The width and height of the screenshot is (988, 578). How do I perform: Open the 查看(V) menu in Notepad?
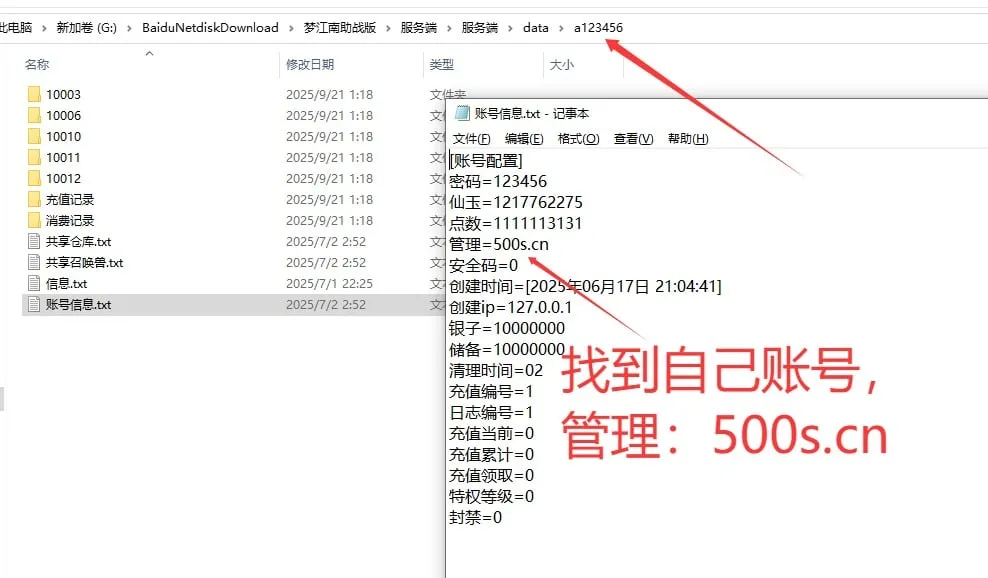coord(633,139)
